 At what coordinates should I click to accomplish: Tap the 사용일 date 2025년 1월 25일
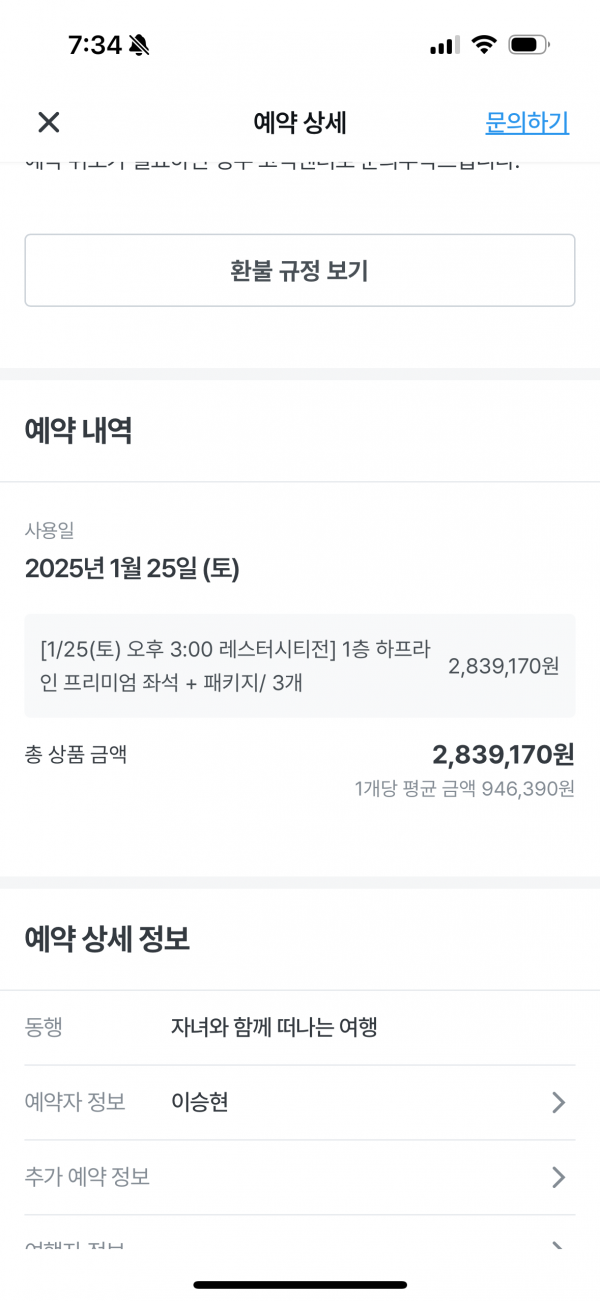[132, 568]
